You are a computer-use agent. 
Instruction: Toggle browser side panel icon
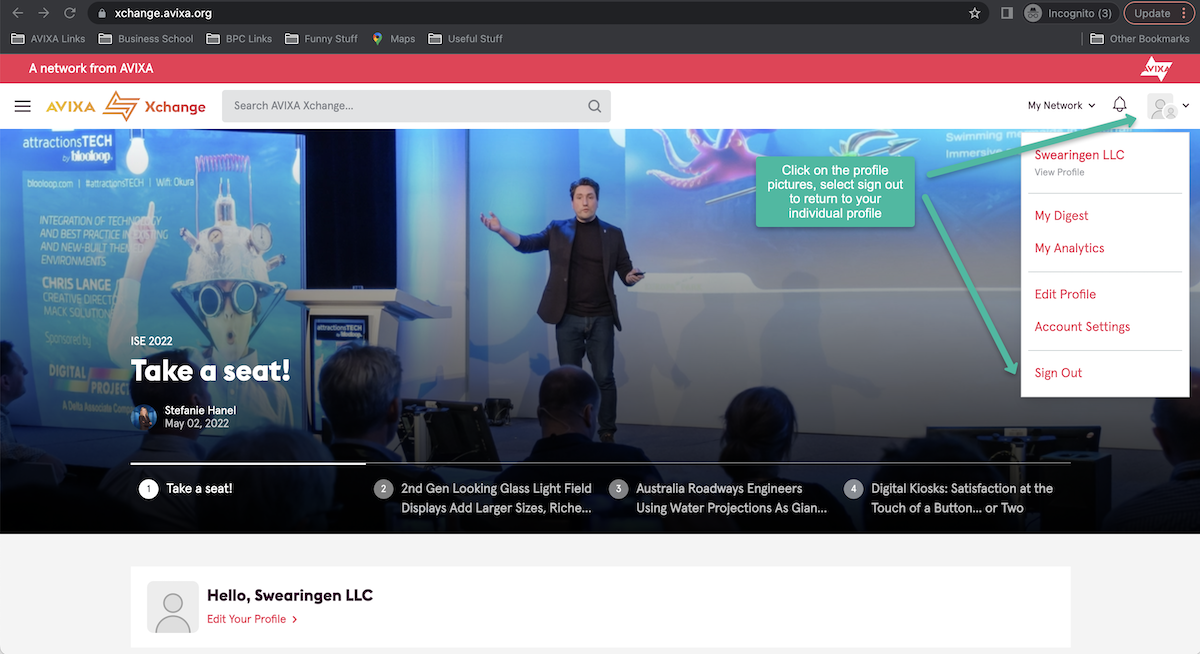coord(1007,14)
